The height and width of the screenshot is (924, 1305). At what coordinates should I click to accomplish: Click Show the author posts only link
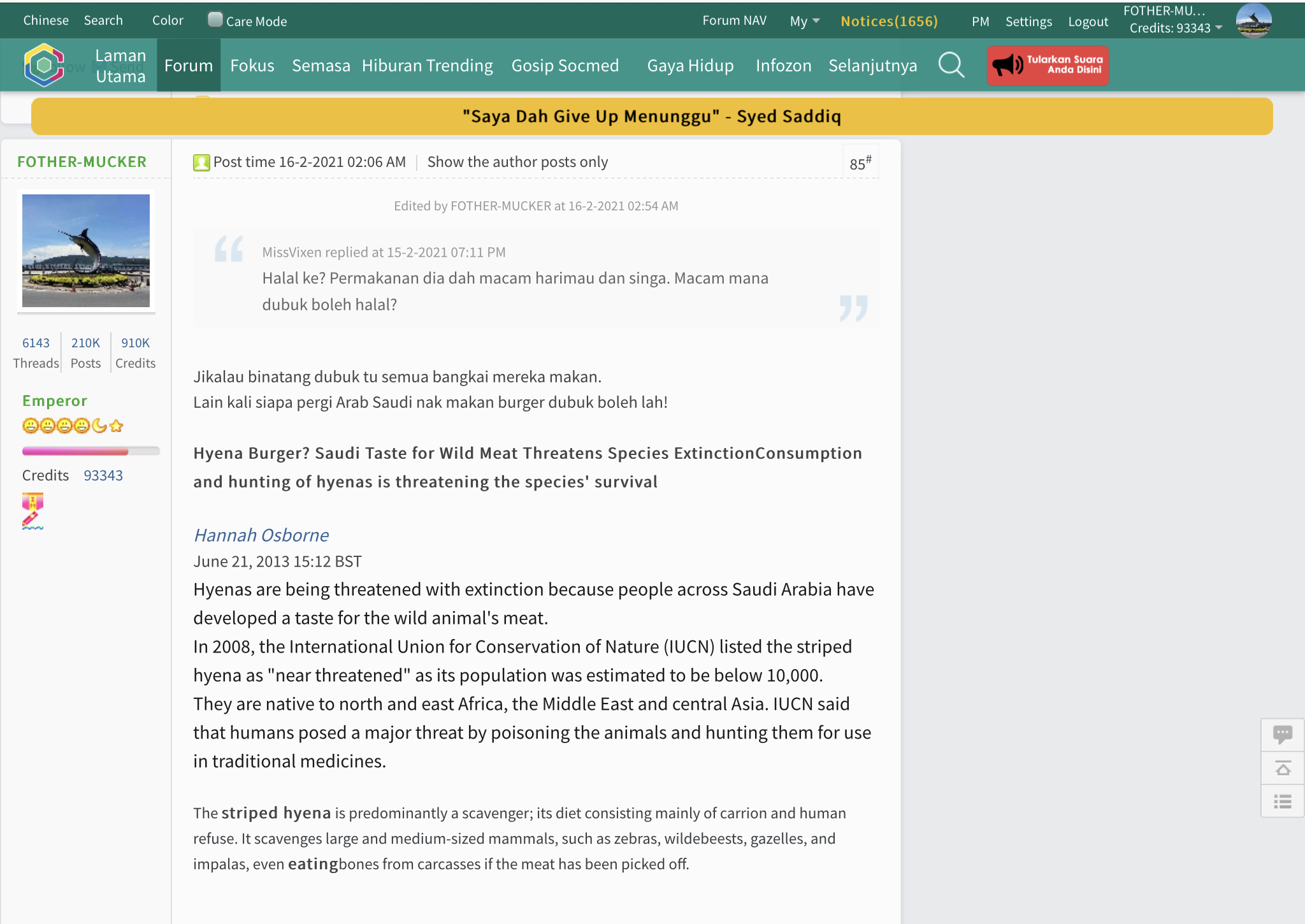coord(517,162)
